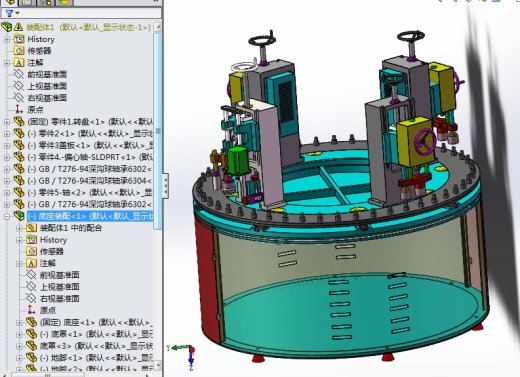The image size is (520, 377).
Task: Expand the 装配体1 中的配合 mates folder
Action: (x=19, y=228)
